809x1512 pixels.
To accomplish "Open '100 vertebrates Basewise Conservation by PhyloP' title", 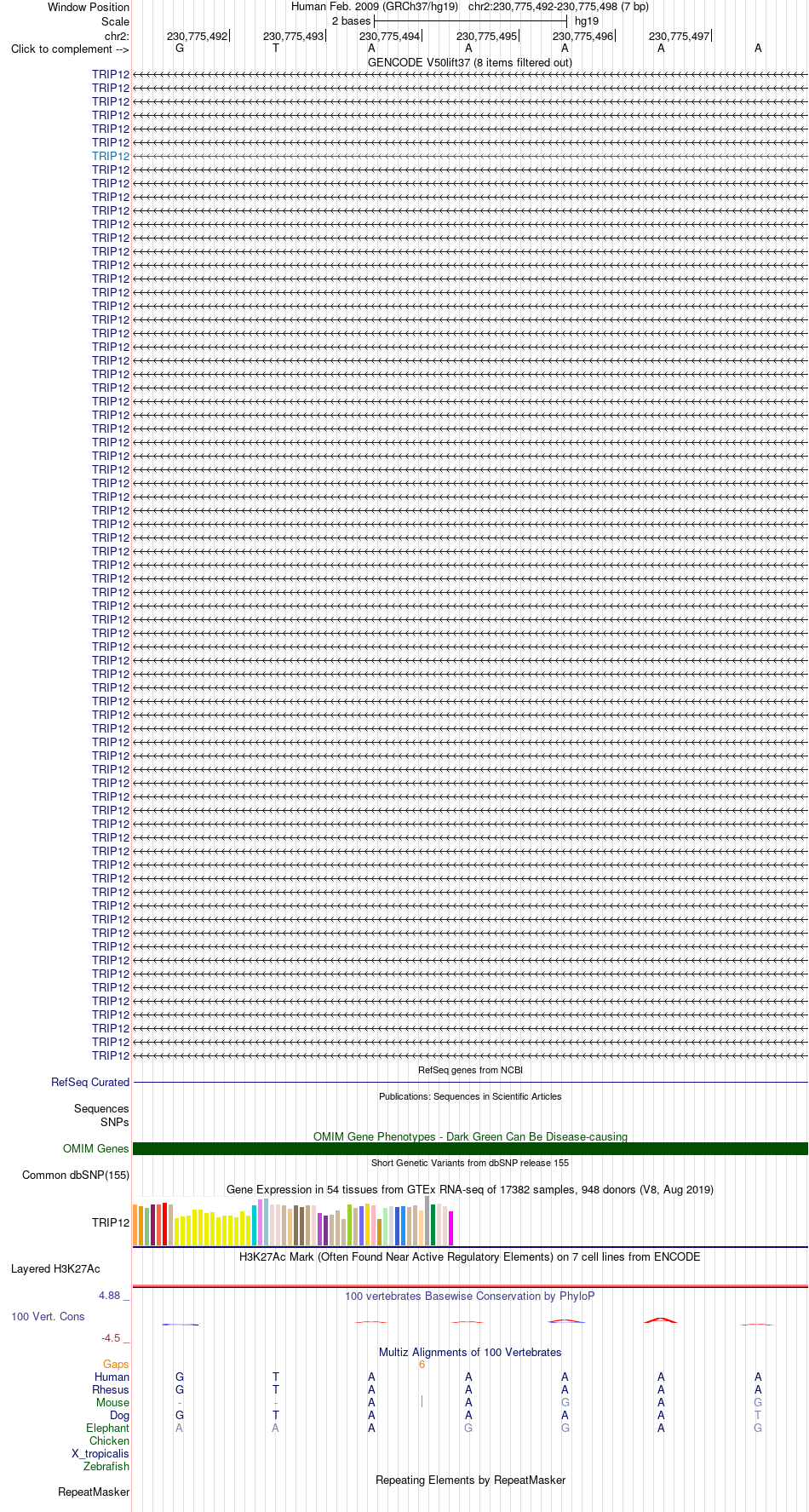I will tap(470, 1296).
